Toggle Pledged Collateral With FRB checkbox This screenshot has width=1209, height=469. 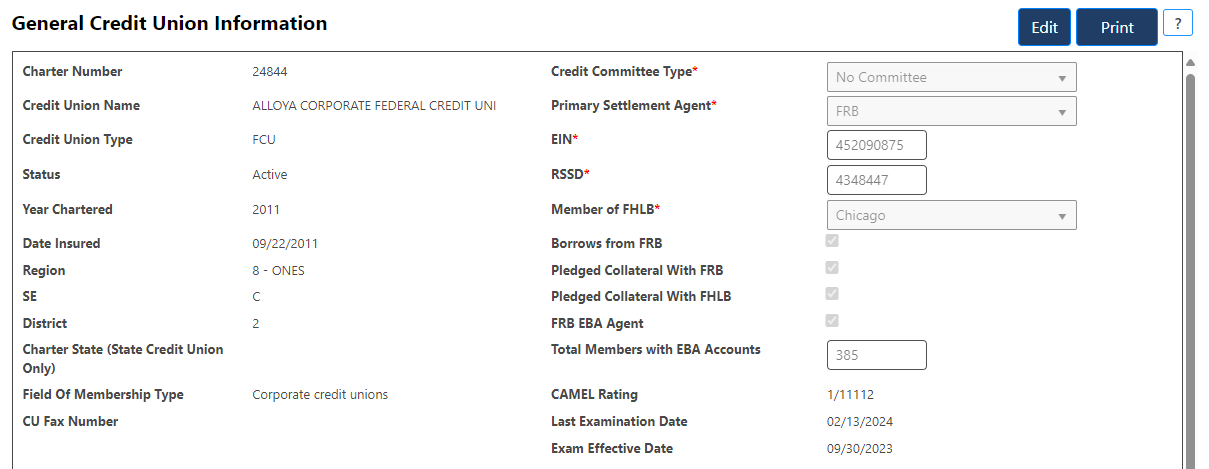832,268
